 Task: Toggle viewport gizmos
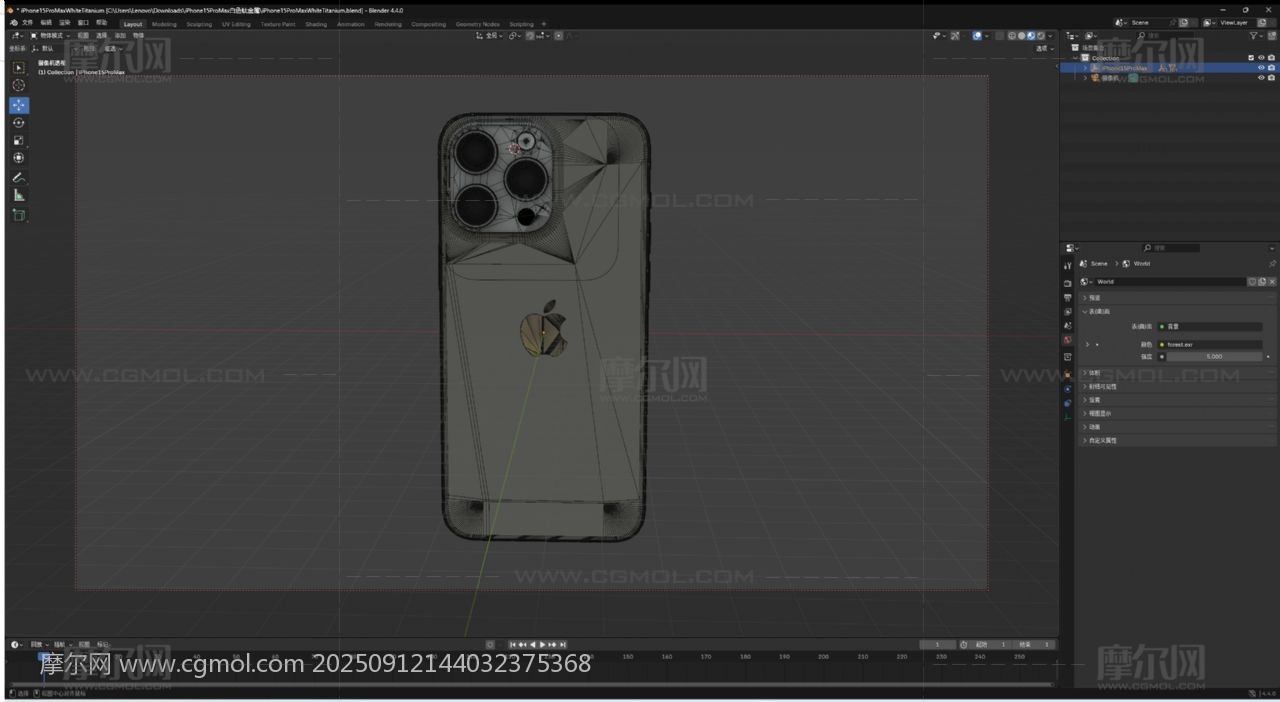pyautogui.click(x=955, y=36)
